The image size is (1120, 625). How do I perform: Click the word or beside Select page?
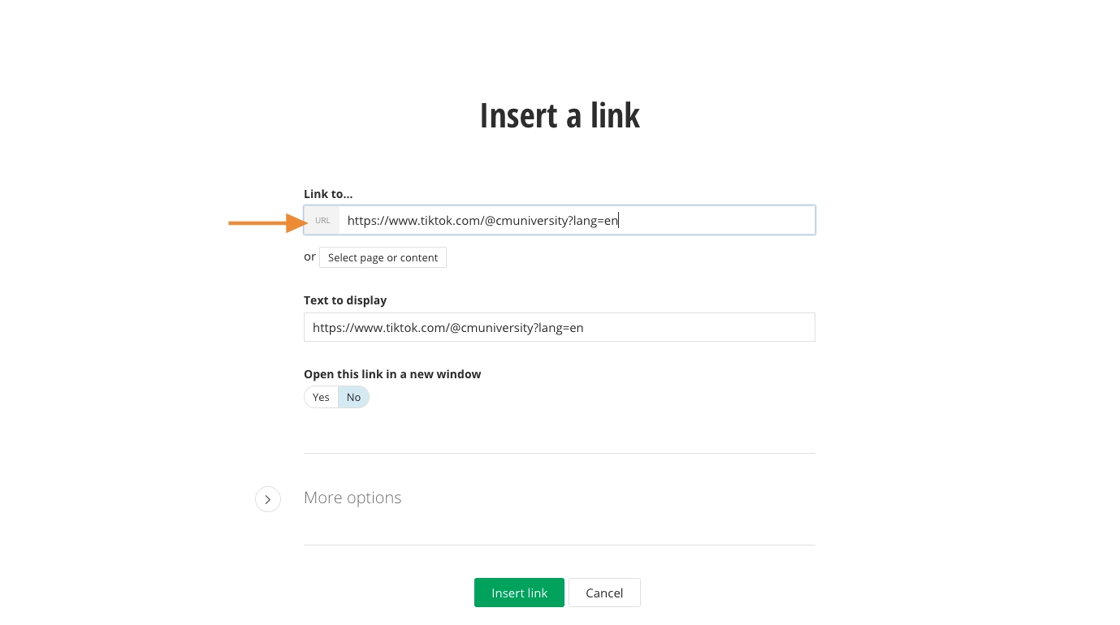[x=310, y=257]
